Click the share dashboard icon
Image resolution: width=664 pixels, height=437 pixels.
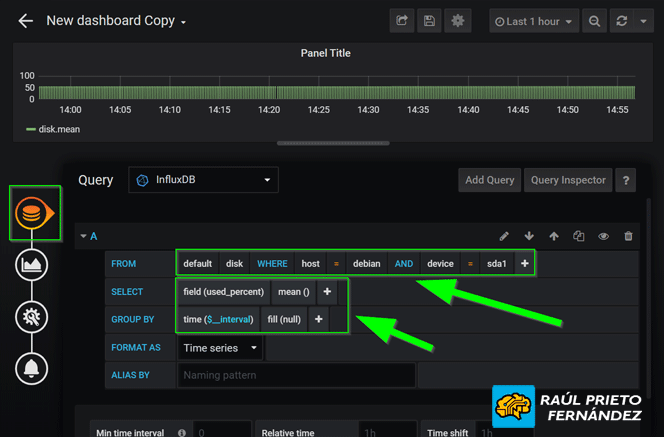[401, 21]
